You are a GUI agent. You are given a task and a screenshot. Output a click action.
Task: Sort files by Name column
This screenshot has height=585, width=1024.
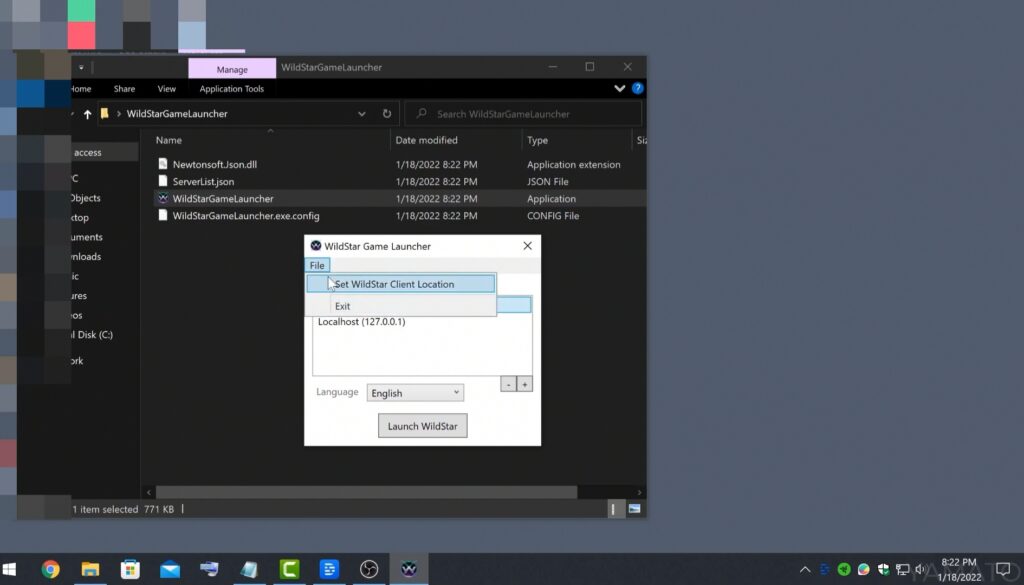168,140
